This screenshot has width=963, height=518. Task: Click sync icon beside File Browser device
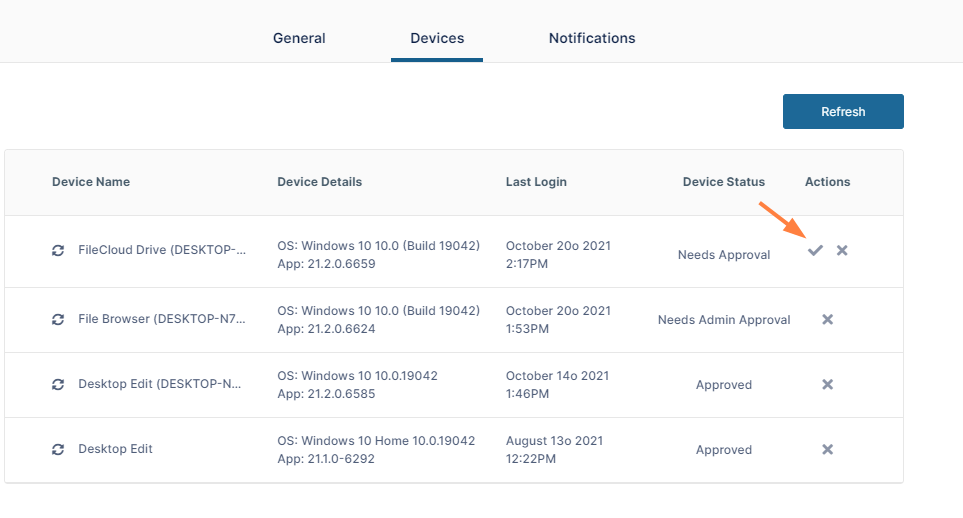tap(58, 320)
